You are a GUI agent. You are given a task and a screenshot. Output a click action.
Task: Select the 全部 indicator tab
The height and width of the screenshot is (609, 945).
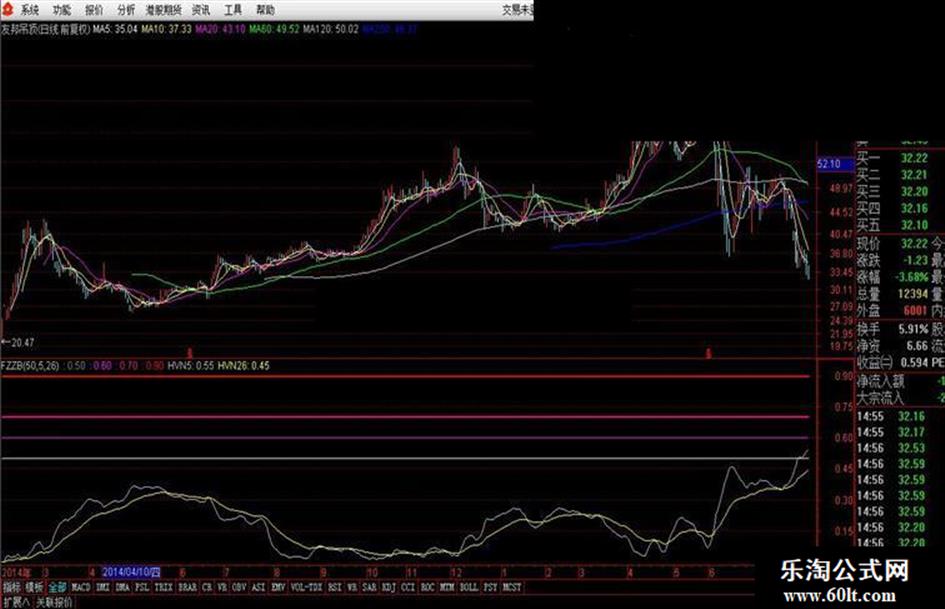57,587
